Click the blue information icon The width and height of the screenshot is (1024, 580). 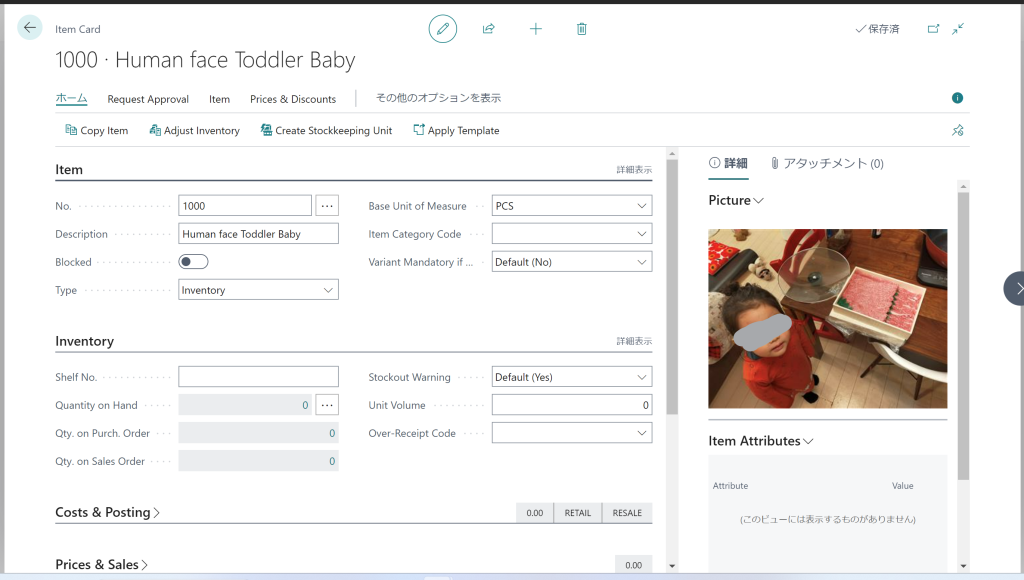tap(957, 98)
